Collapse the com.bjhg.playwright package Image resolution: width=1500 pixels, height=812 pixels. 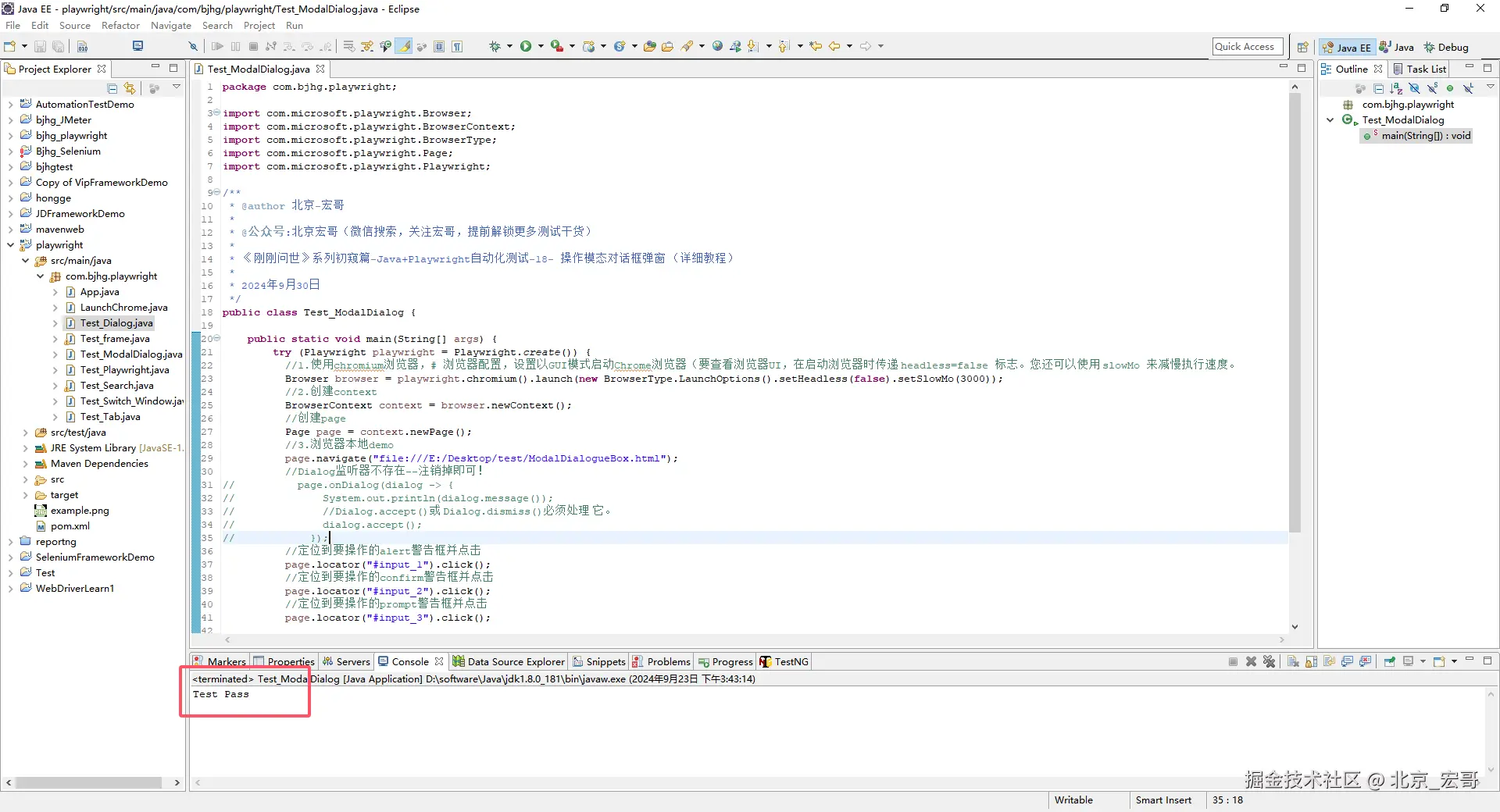[x=40, y=276]
